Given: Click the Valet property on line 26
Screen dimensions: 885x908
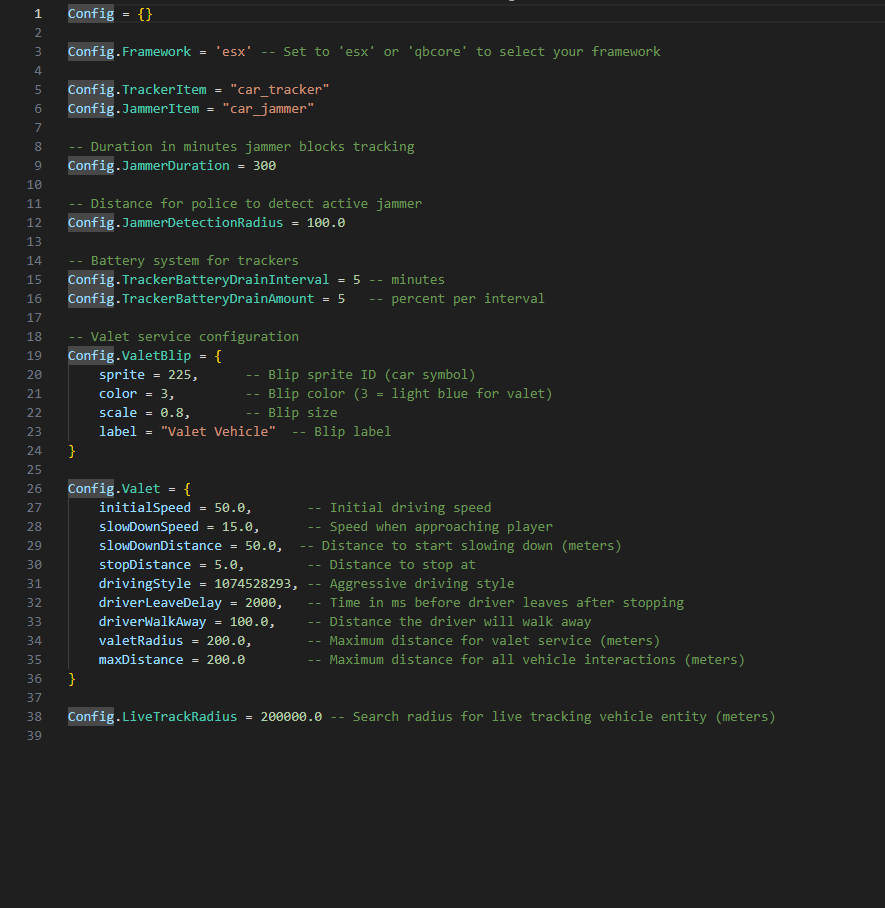Looking at the screenshot, I should tap(141, 489).
